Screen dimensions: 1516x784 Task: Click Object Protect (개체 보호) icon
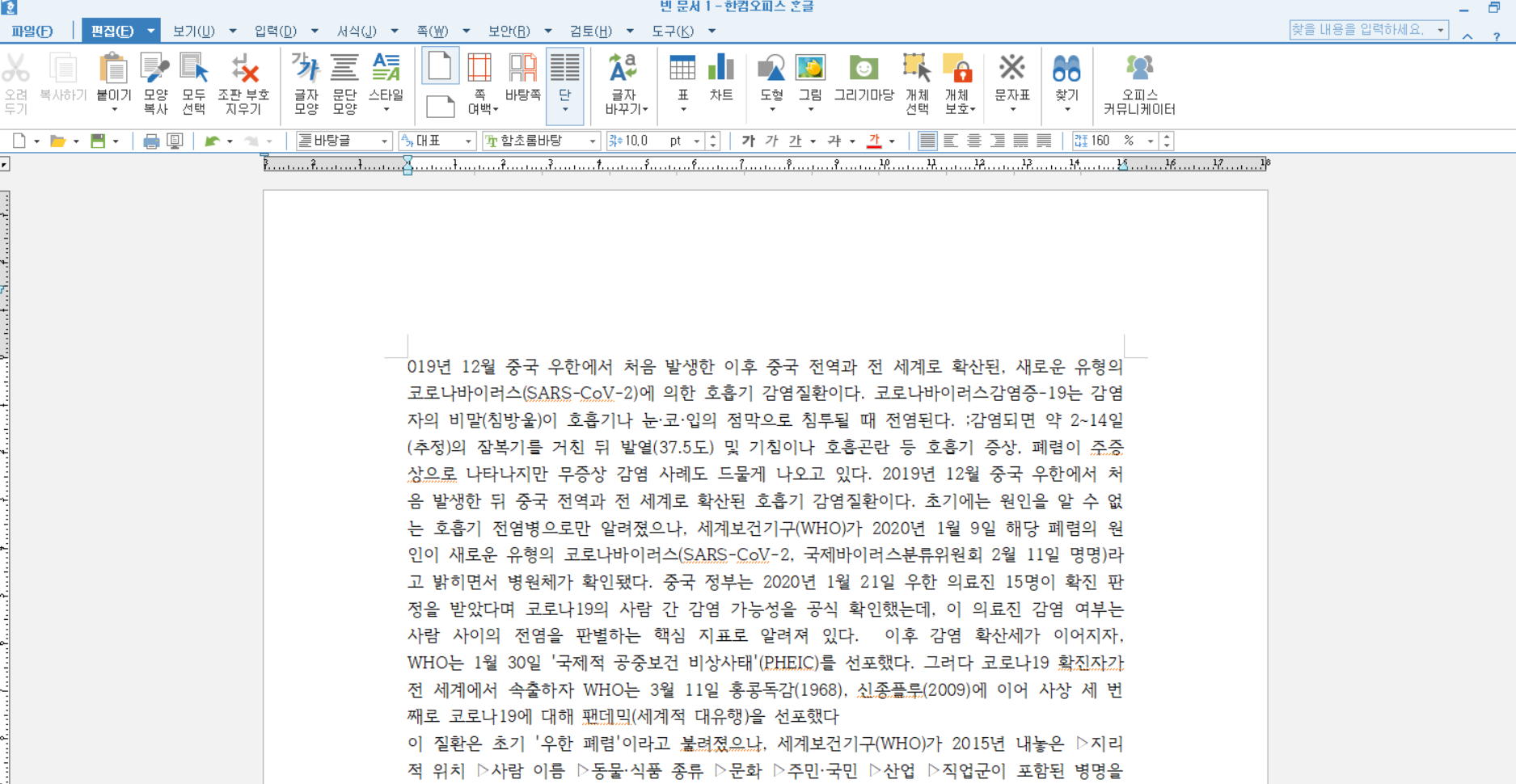tap(957, 69)
